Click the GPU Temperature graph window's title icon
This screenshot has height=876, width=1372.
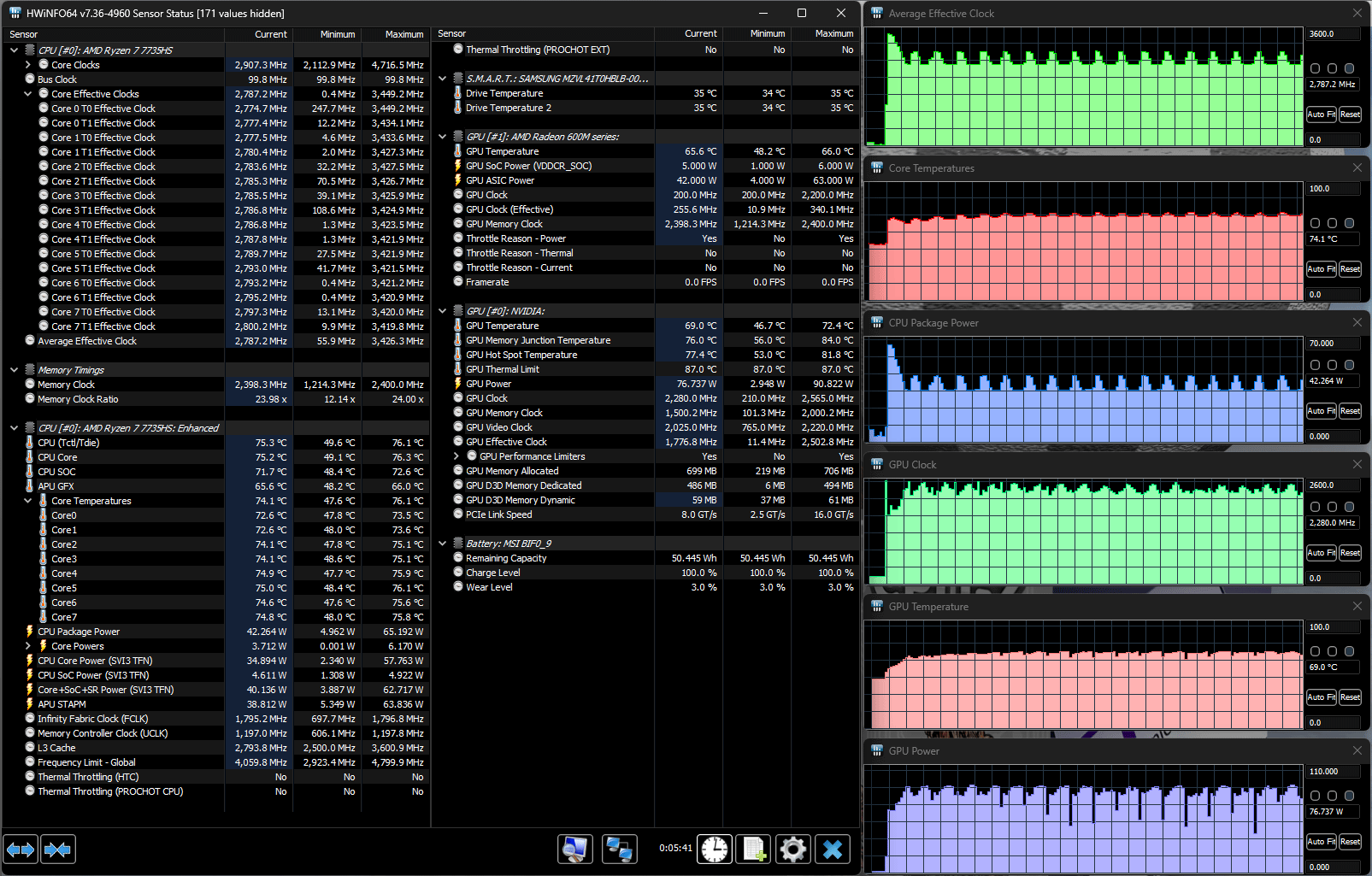click(x=877, y=606)
